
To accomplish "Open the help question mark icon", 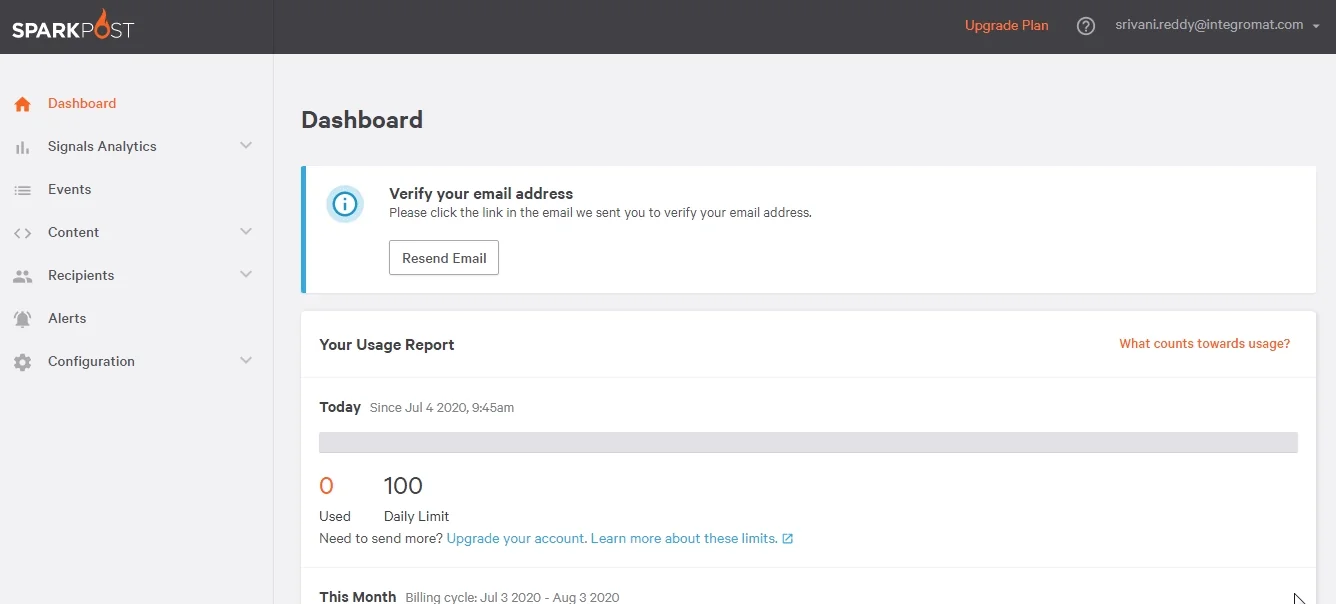I will 1086,26.
